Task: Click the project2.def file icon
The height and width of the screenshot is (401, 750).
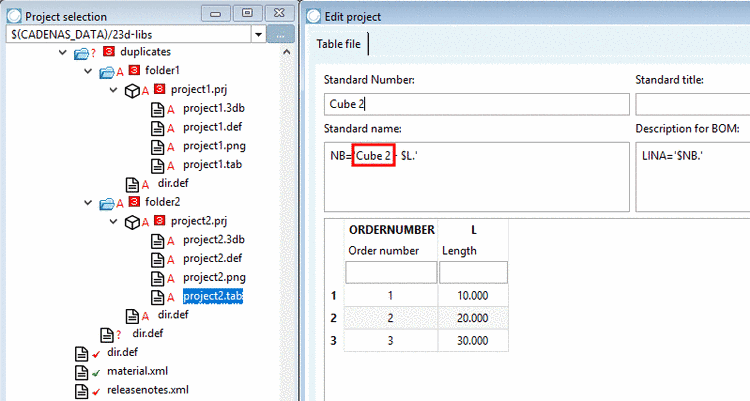Action: pos(157,259)
